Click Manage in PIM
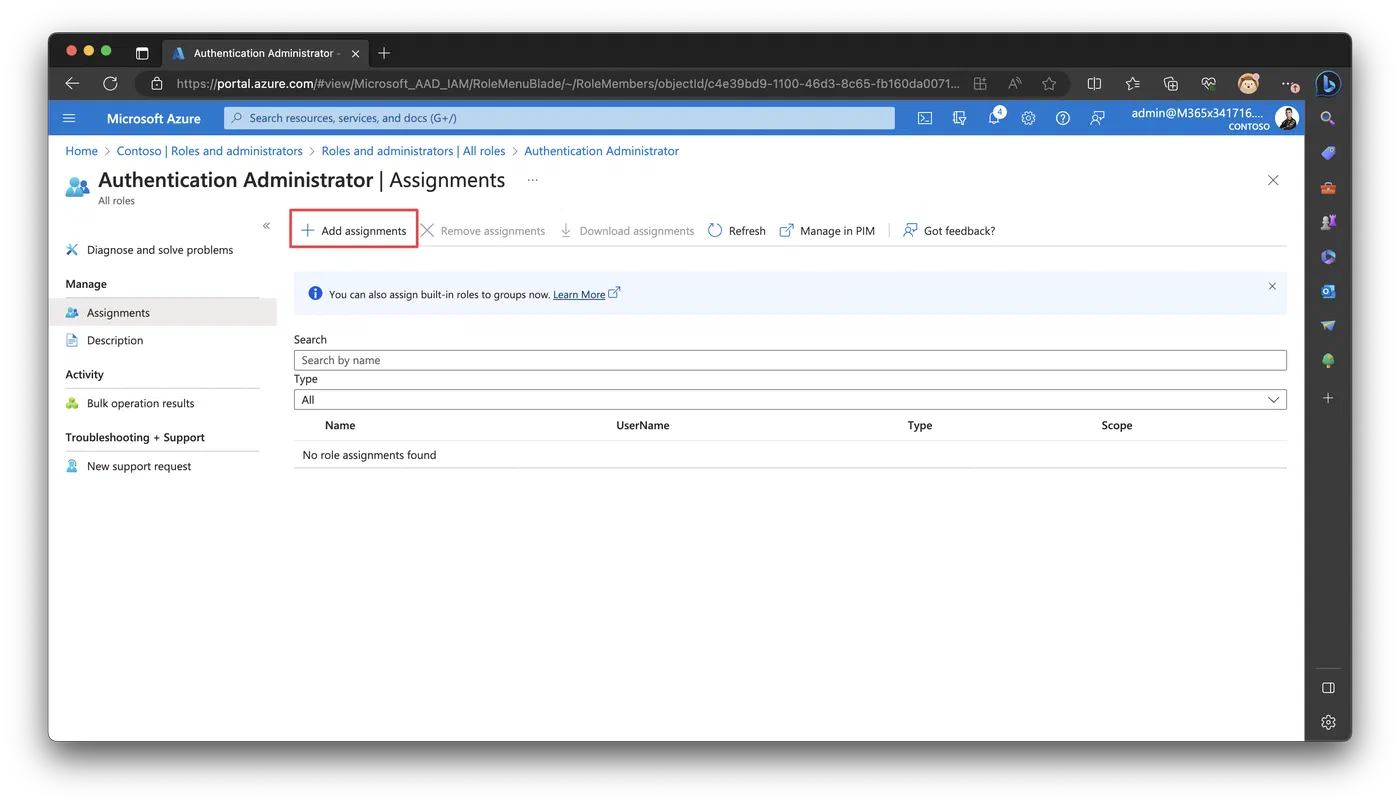Screen dimensions: 1400x805 point(827,231)
